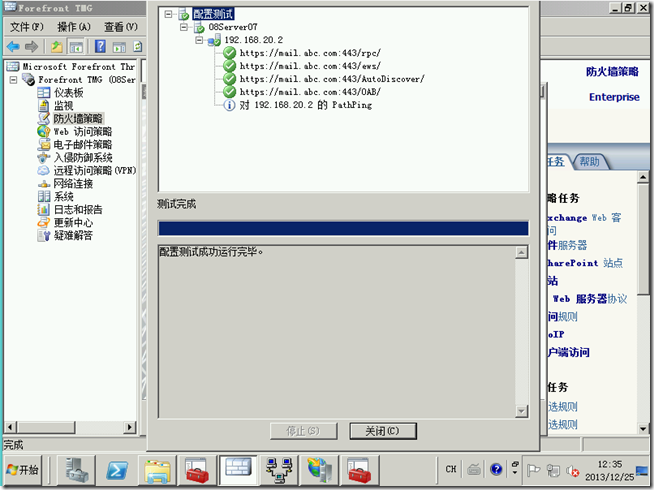
Task: Open the network computers taskbar icon
Action: [x=279, y=470]
